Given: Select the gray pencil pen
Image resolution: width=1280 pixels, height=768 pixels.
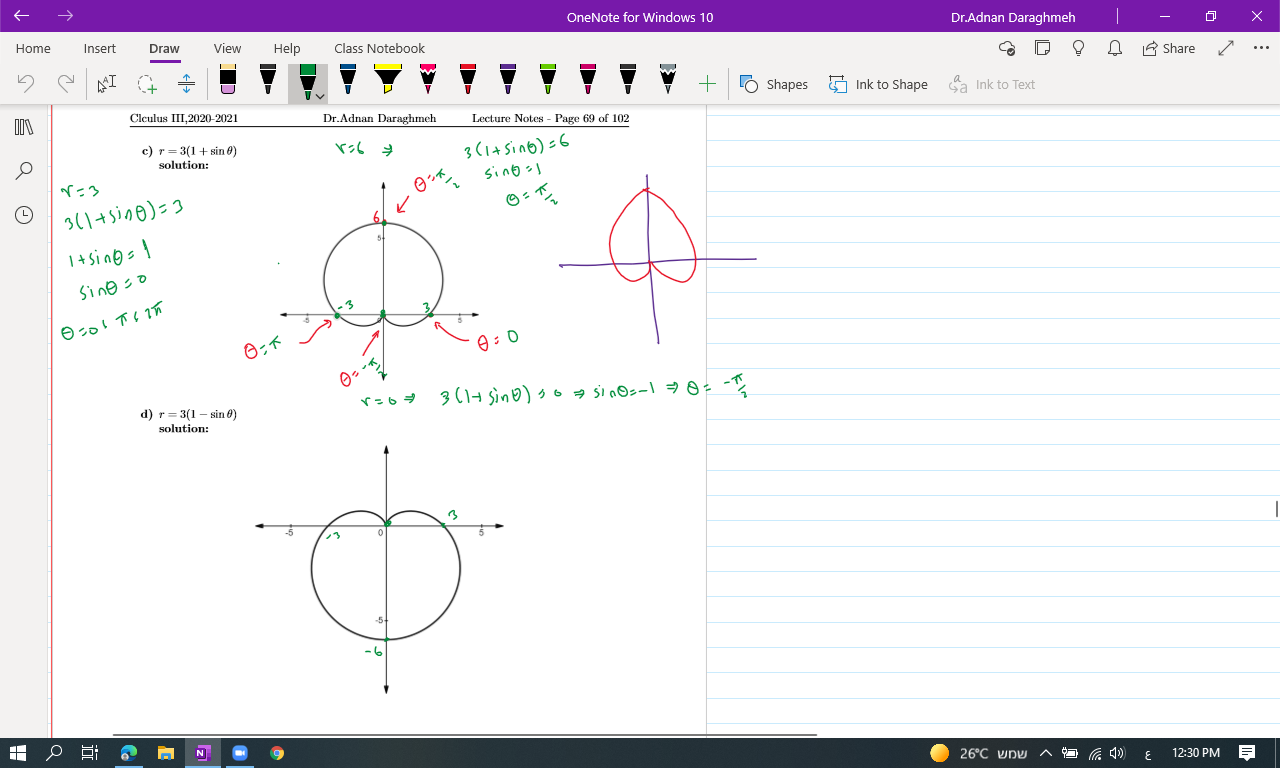Looking at the screenshot, I should coord(668,80).
